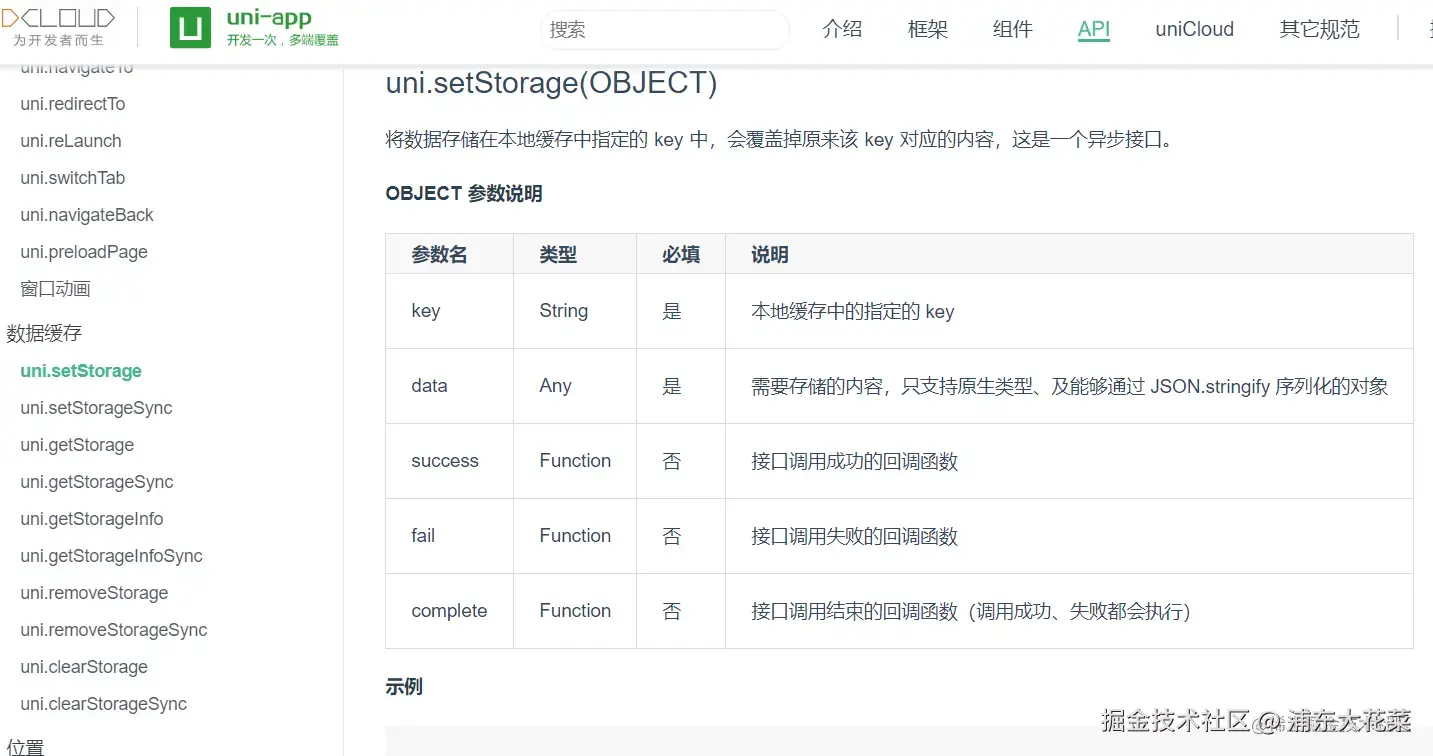The width and height of the screenshot is (1433, 756).
Task: Select the API navigation tab
Action: [x=1094, y=29]
